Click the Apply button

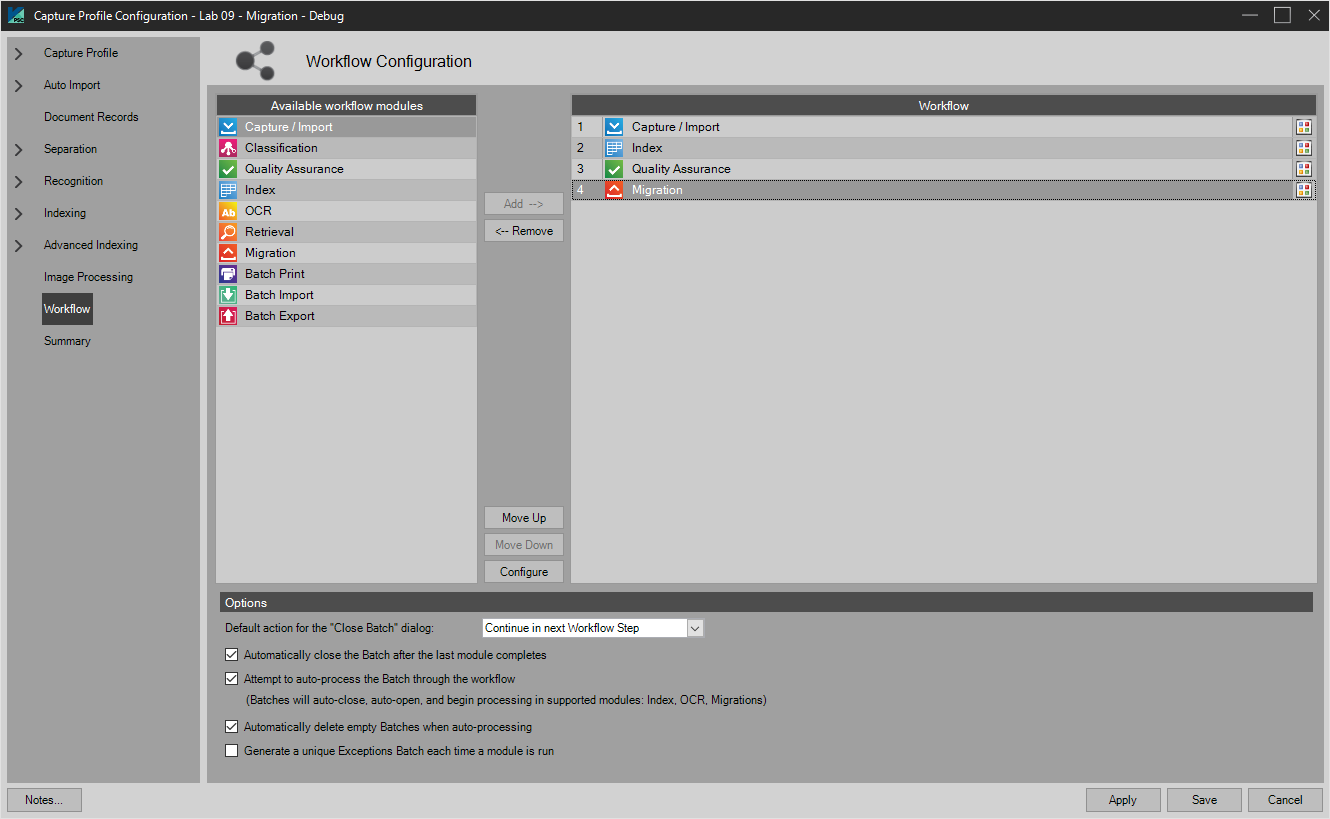click(x=1123, y=800)
